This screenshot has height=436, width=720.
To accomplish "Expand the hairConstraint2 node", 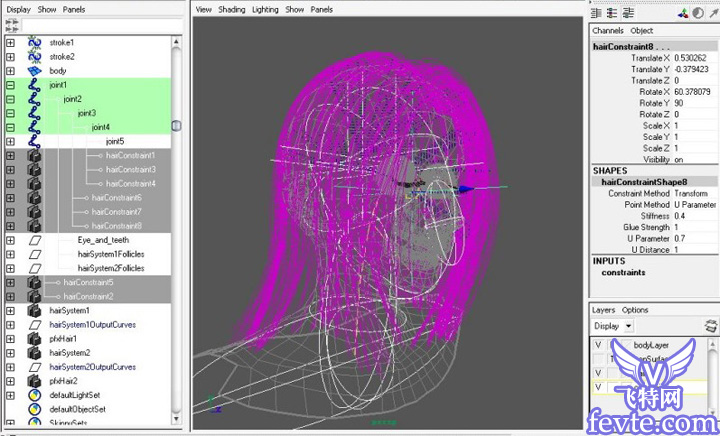I will (10, 297).
